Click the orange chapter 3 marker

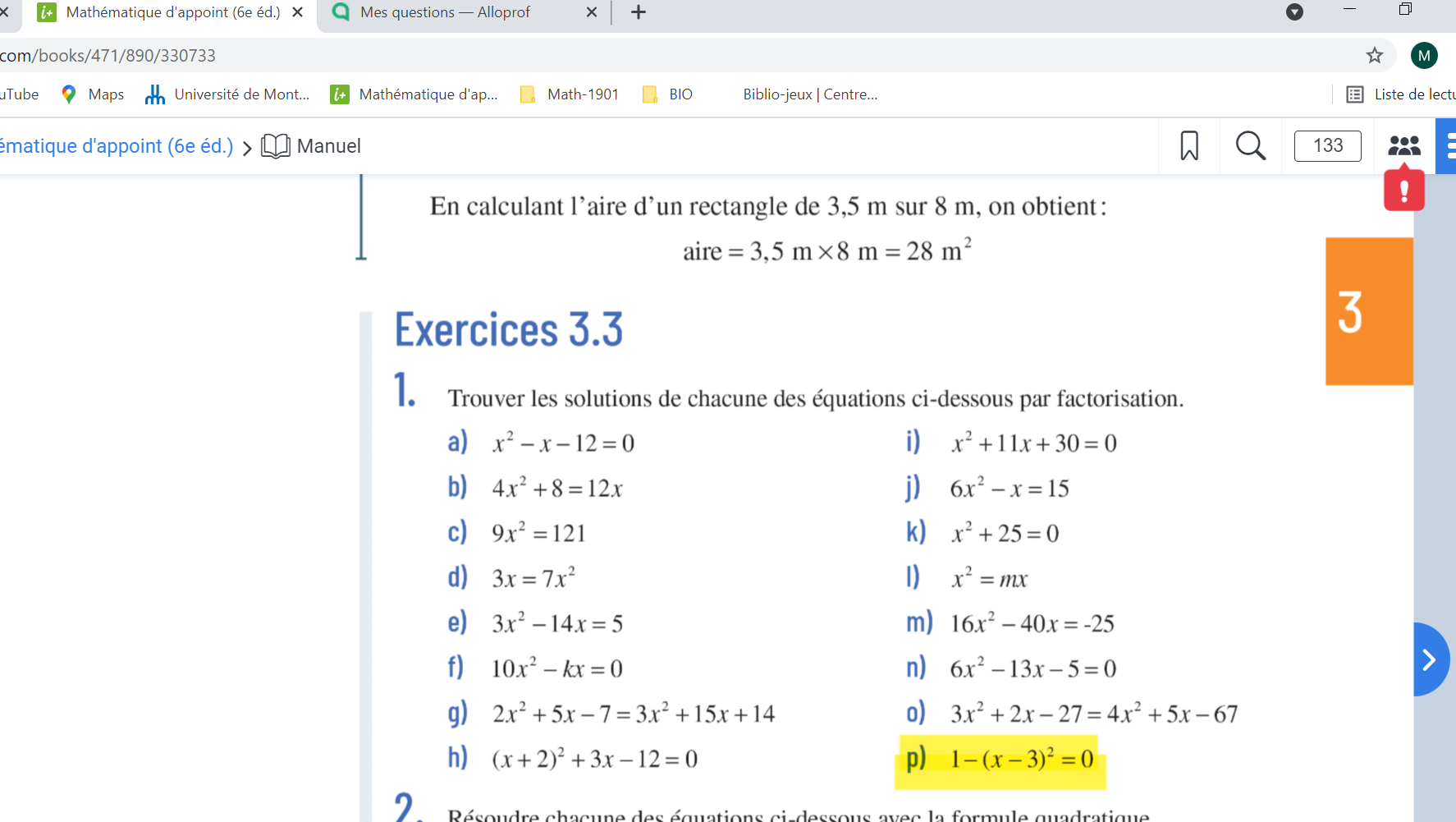(x=1368, y=311)
